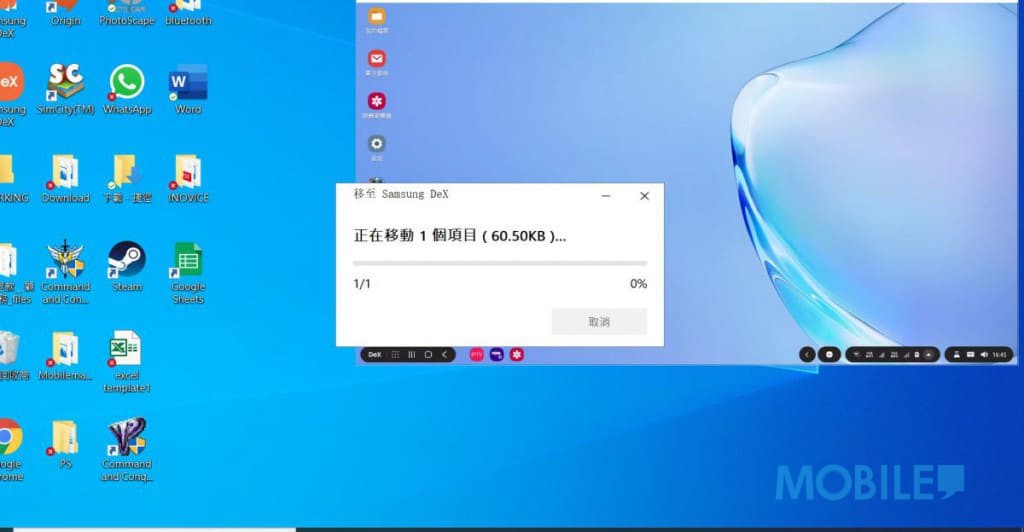Open the pink pinned app in DeX taskbar

coord(477,354)
